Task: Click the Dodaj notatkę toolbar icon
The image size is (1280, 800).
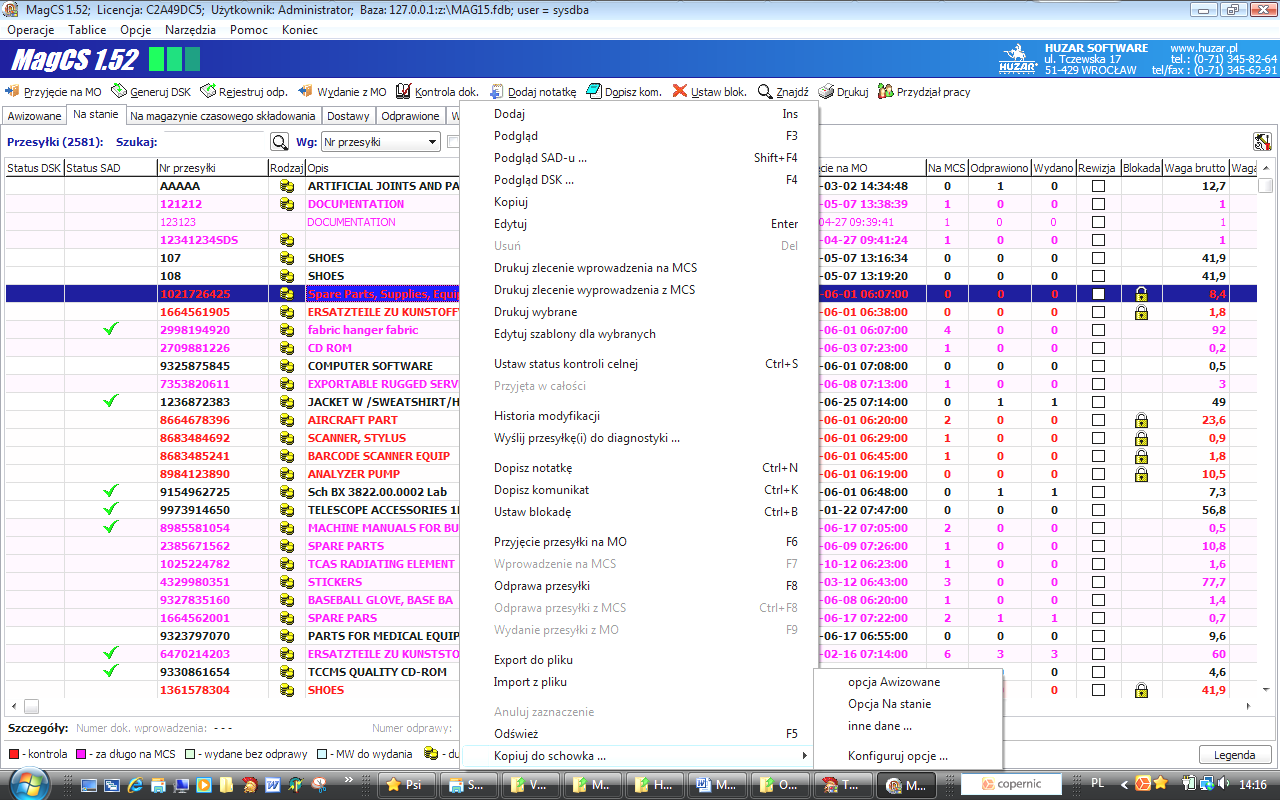Action: 497,91
